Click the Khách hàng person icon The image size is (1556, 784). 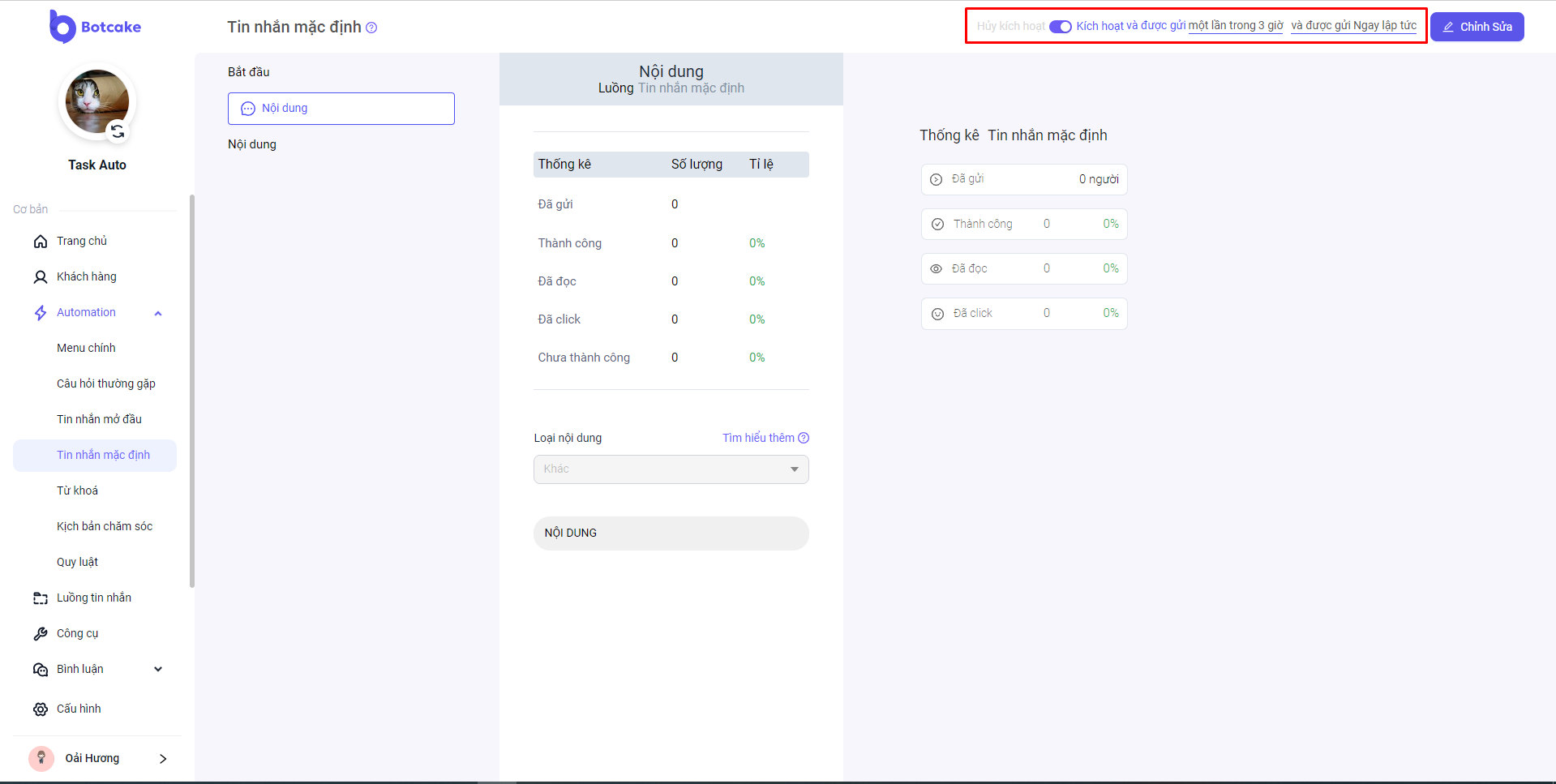tap(41, 277)
